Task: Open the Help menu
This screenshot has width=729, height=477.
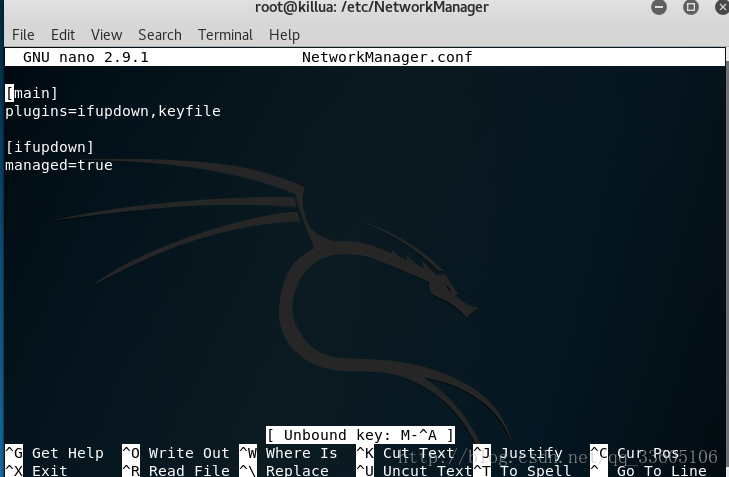Action: click(x=284, y=35)
